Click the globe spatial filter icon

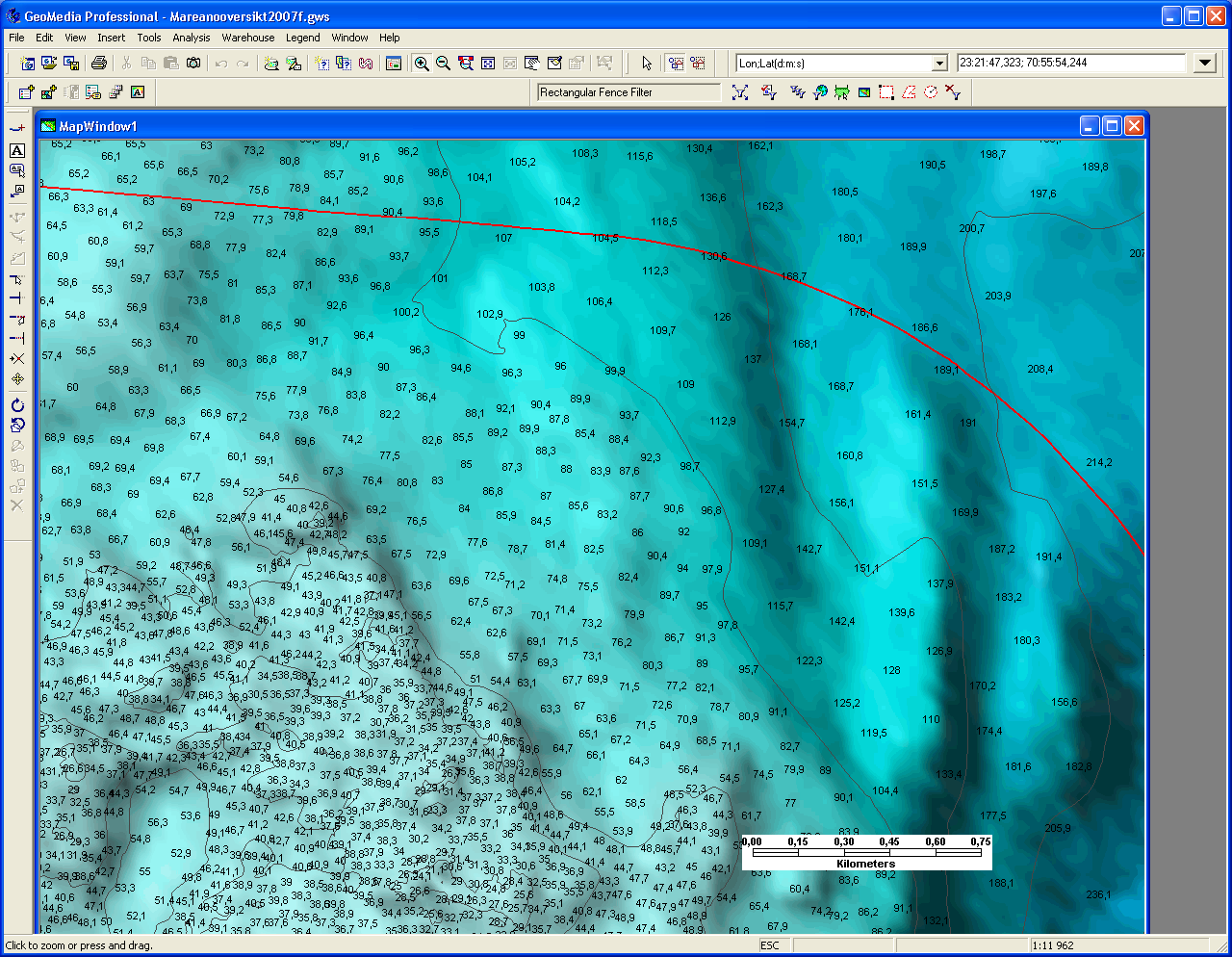coord(820,92)
